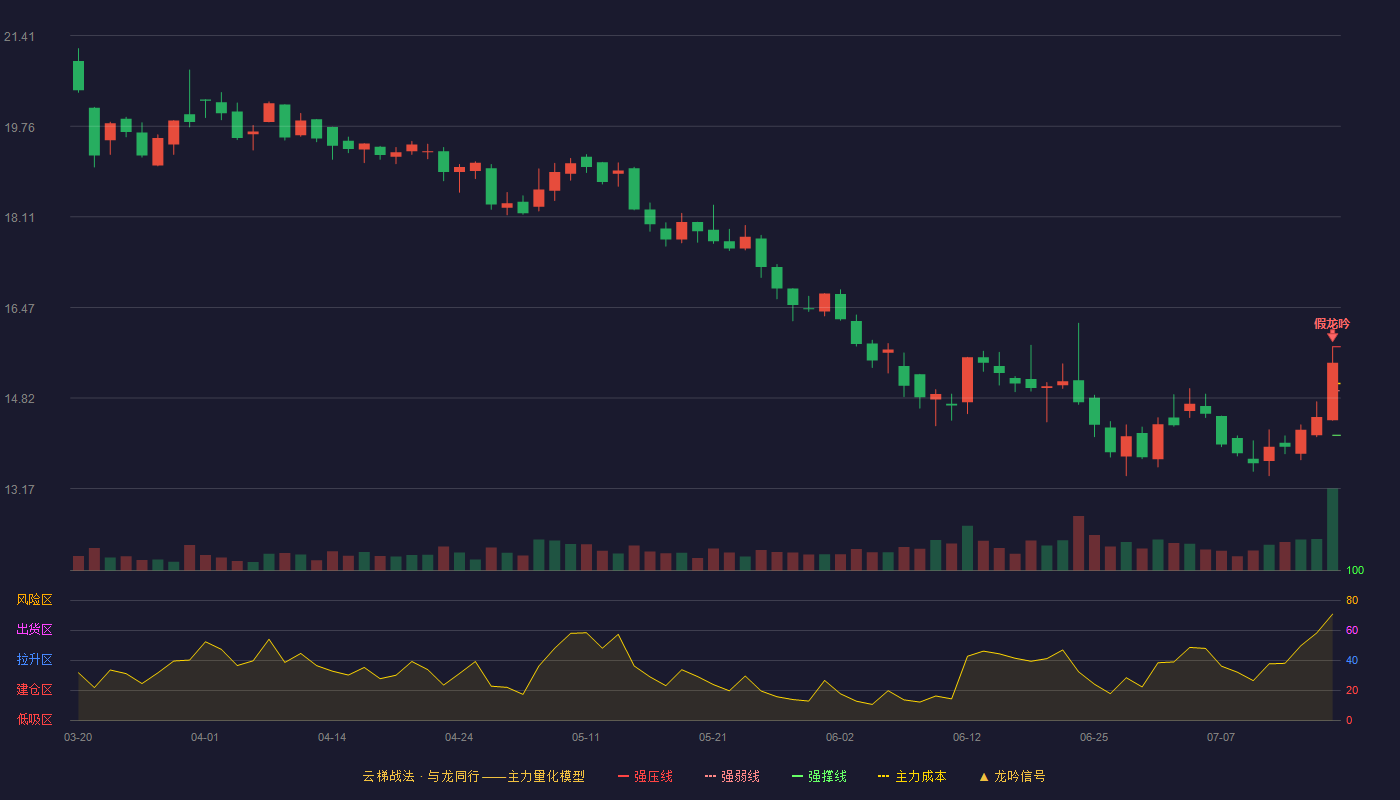Click the tallest volume bar at chart's end
This screenshot has height=800, width=1400.
pyautogui.click(x=1332, y=529)
